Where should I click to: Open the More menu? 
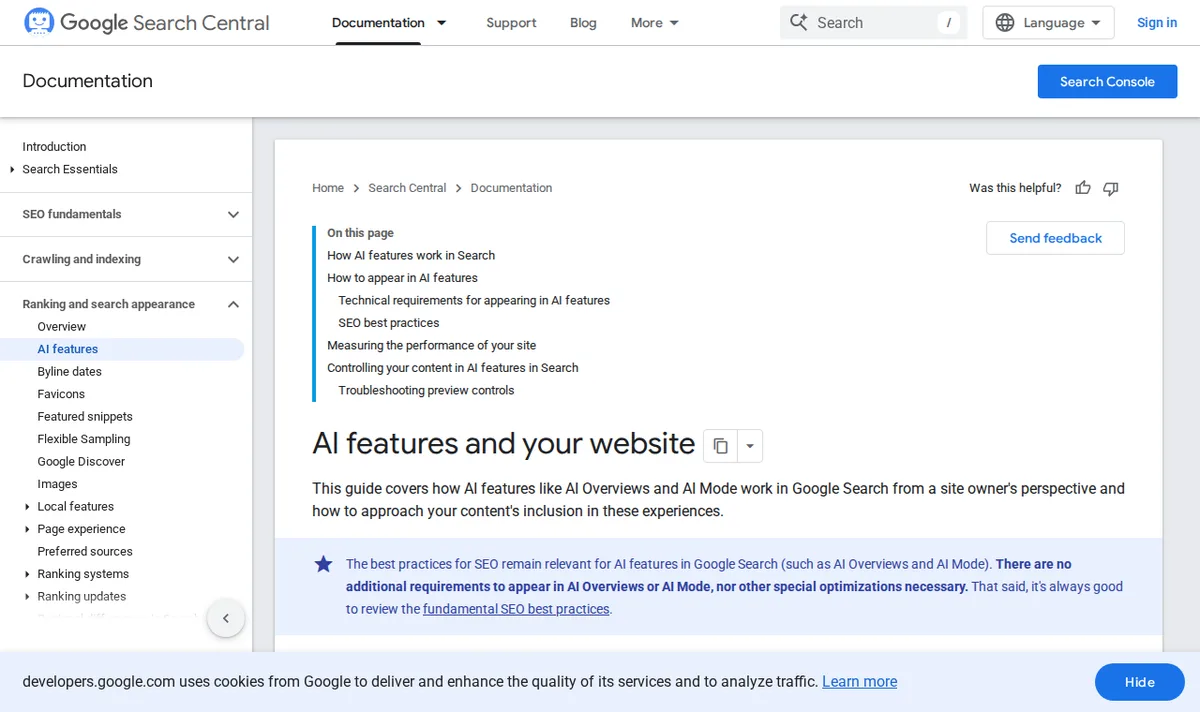point(655,22)
